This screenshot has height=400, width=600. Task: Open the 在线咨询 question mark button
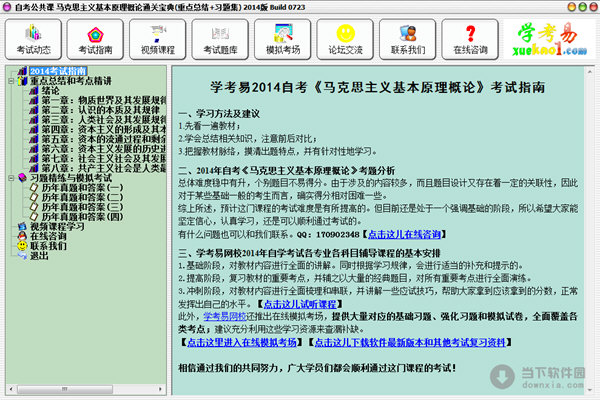tap(470, 40)
